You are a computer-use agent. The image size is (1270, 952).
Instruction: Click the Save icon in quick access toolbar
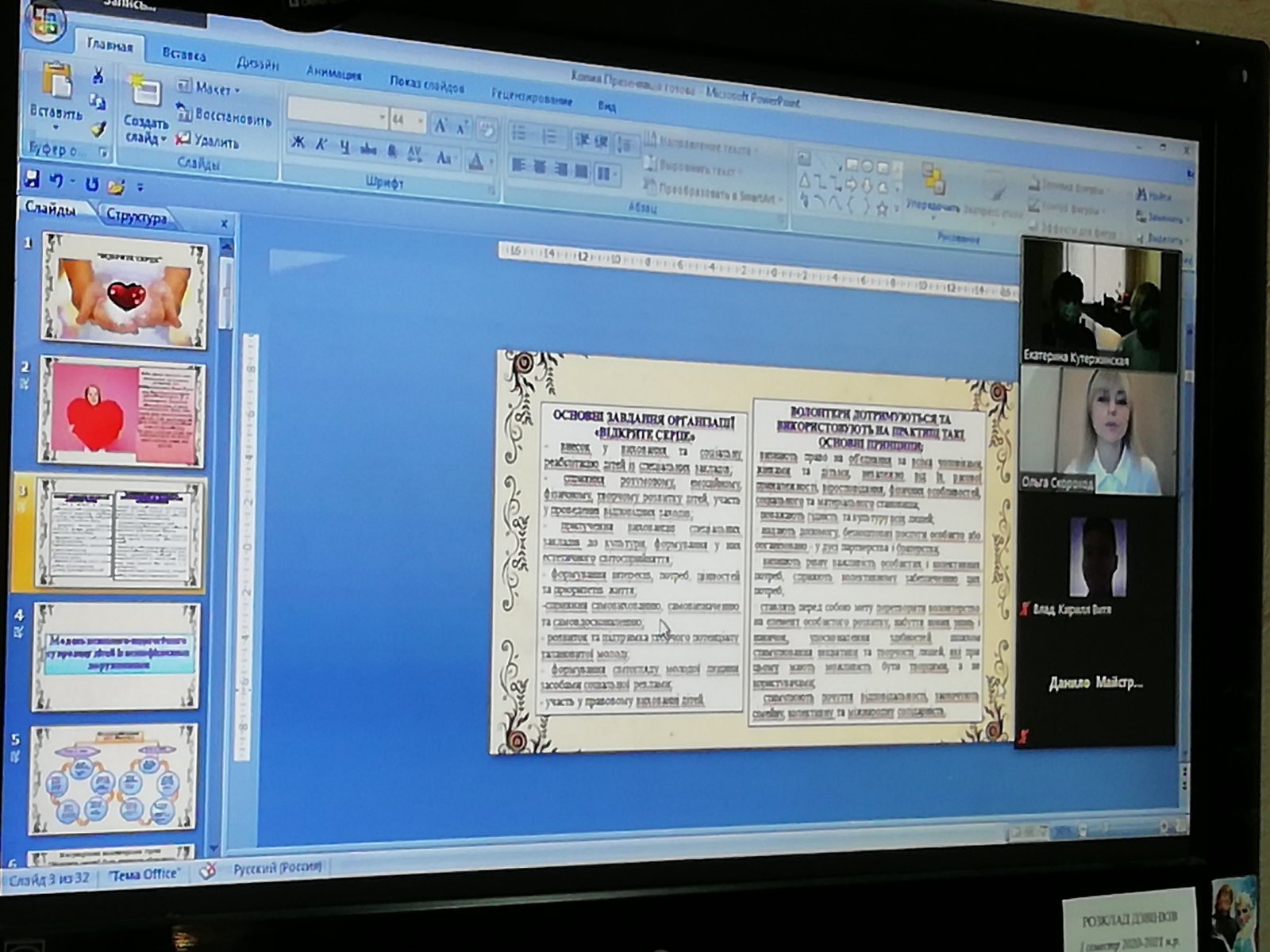[33, 178]
